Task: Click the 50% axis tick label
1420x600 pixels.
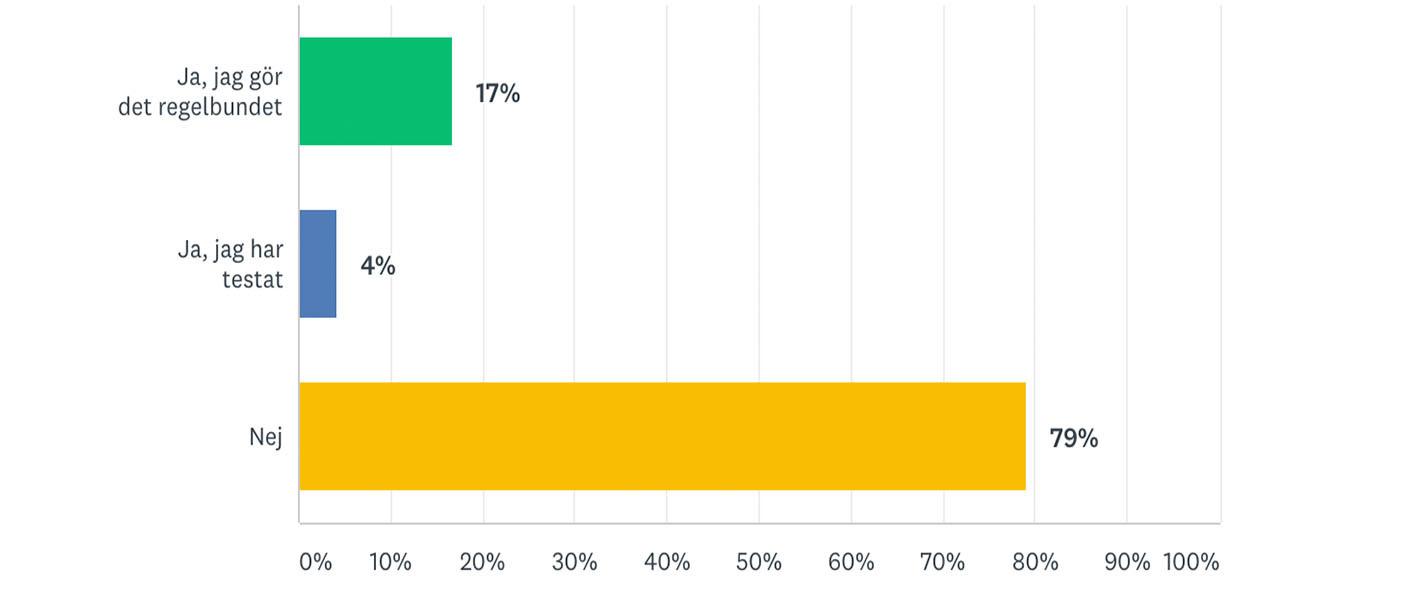Action: [759, 562]
